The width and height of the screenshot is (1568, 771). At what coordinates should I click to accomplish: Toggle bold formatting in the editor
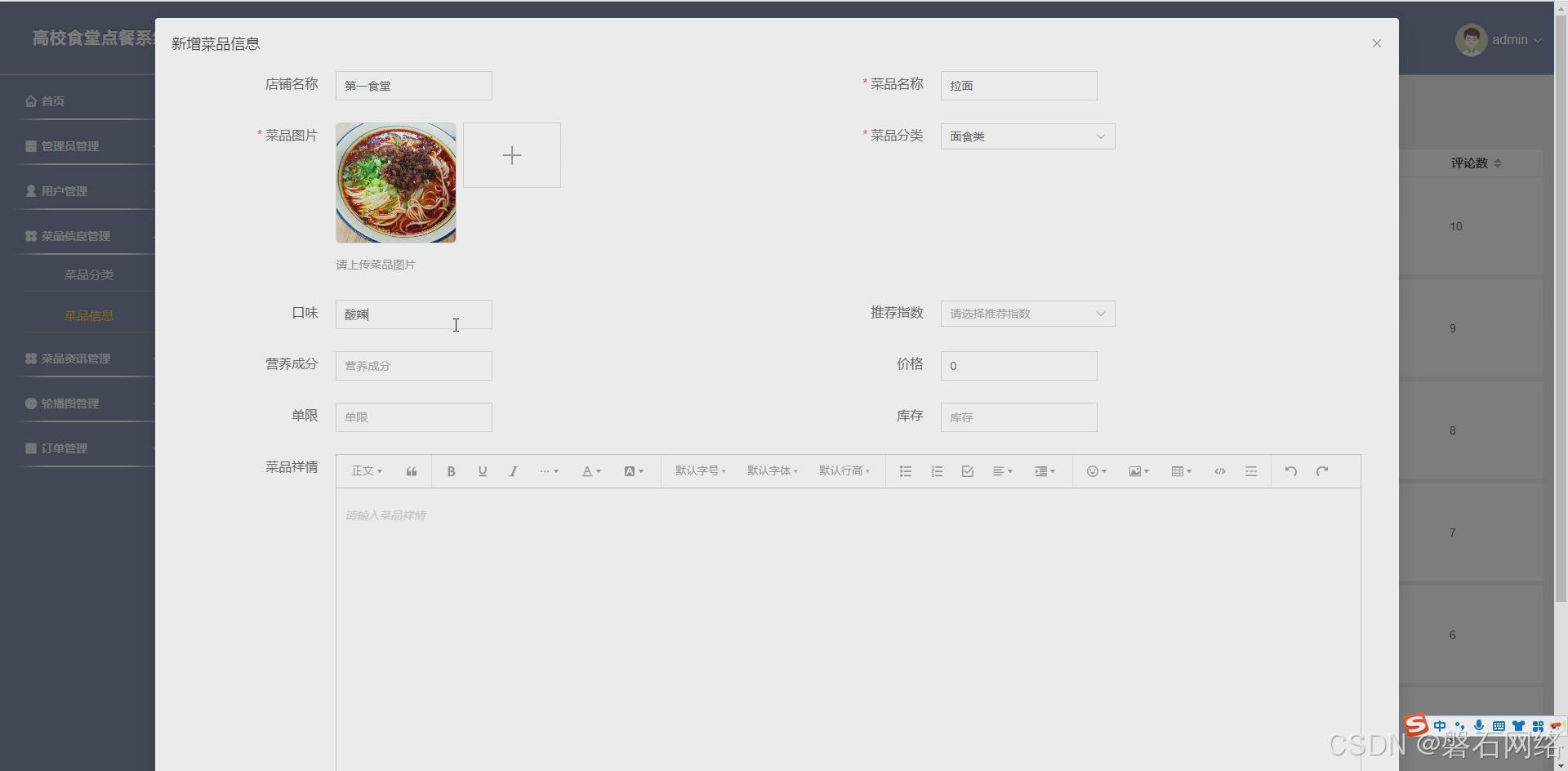pyautogui.click(x=451, y=471)
